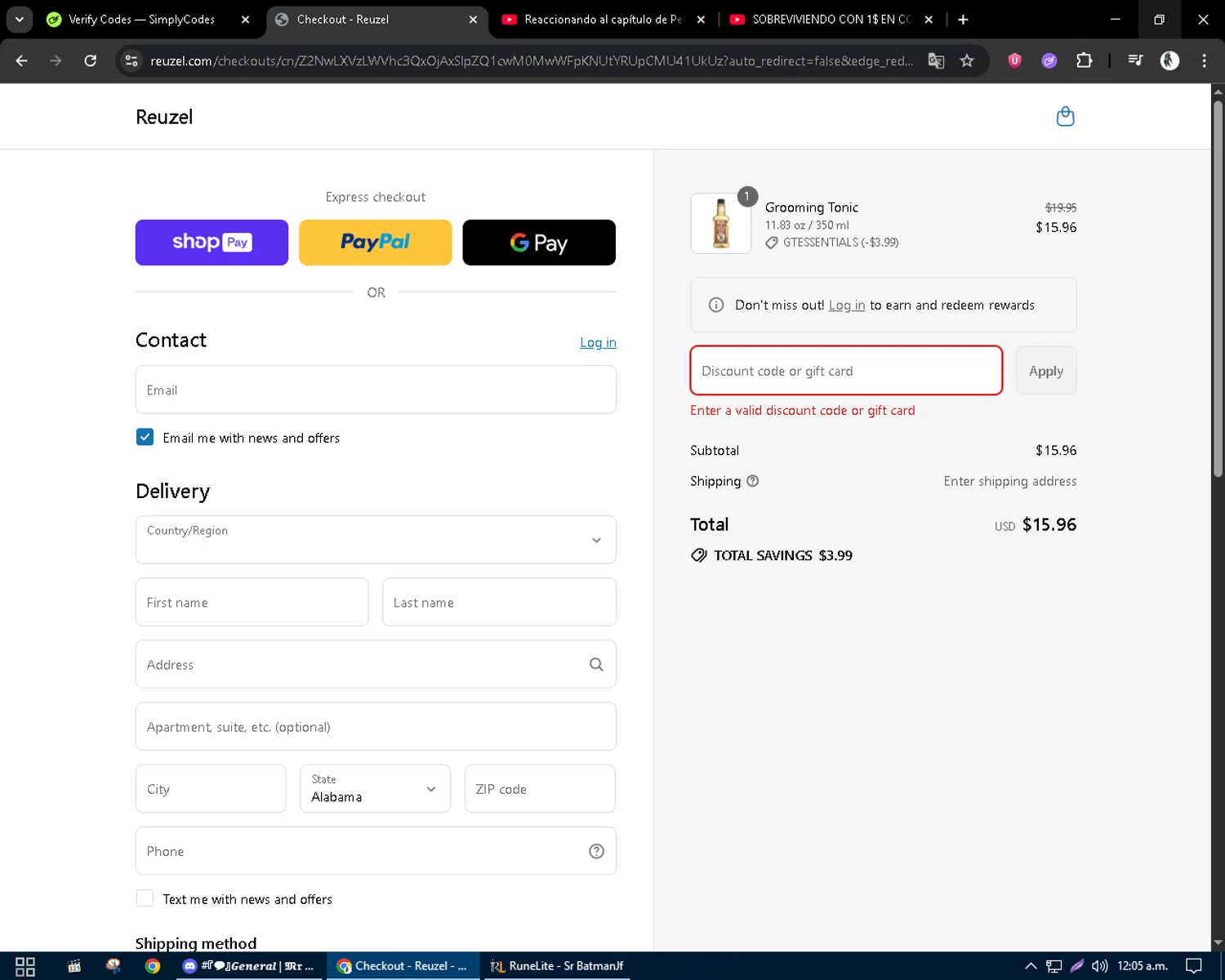Click the taskbar clock showing 12:05 a.m.

[1143, 966]
